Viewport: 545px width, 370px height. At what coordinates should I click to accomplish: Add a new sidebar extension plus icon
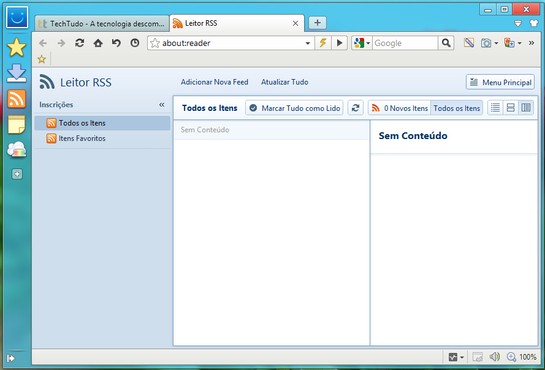(x=17, y=174)
